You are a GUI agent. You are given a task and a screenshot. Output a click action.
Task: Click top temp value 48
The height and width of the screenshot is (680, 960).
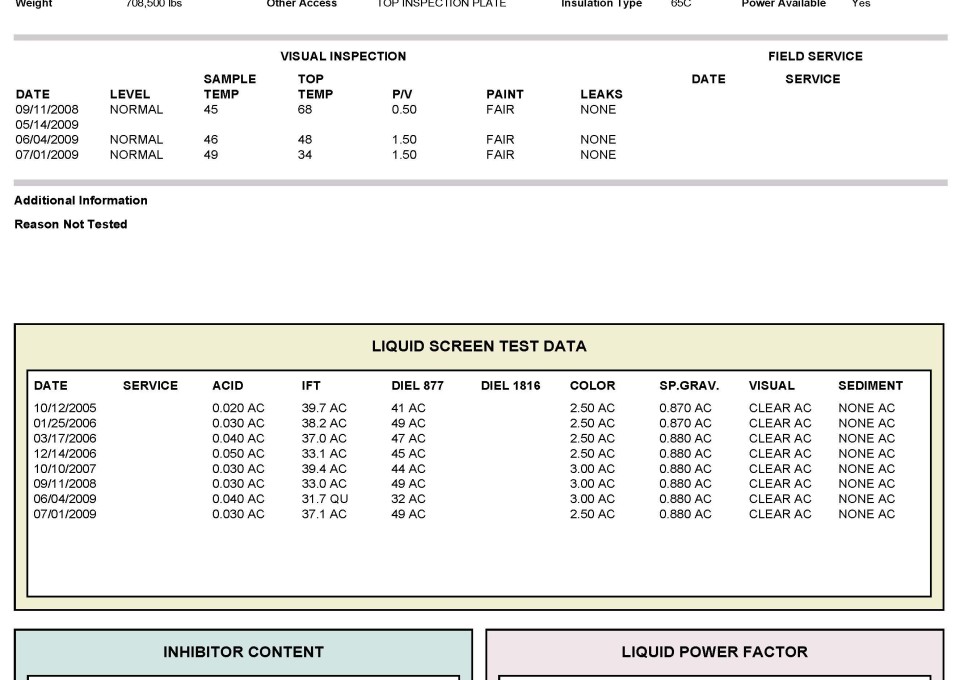(x=305, y=140)
